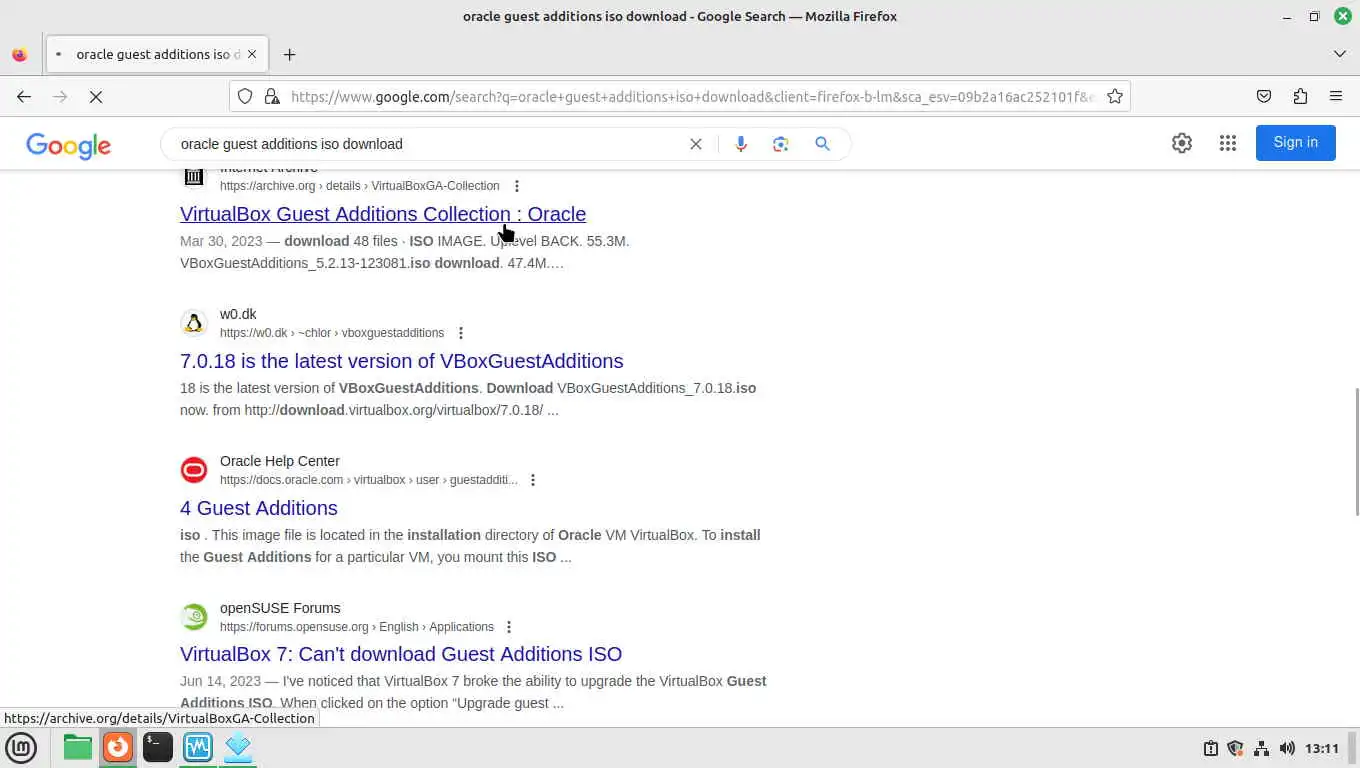Screen dimensions: 1360x768
Task: Open the sound volume tray icon
Action: click(1287, 748)
